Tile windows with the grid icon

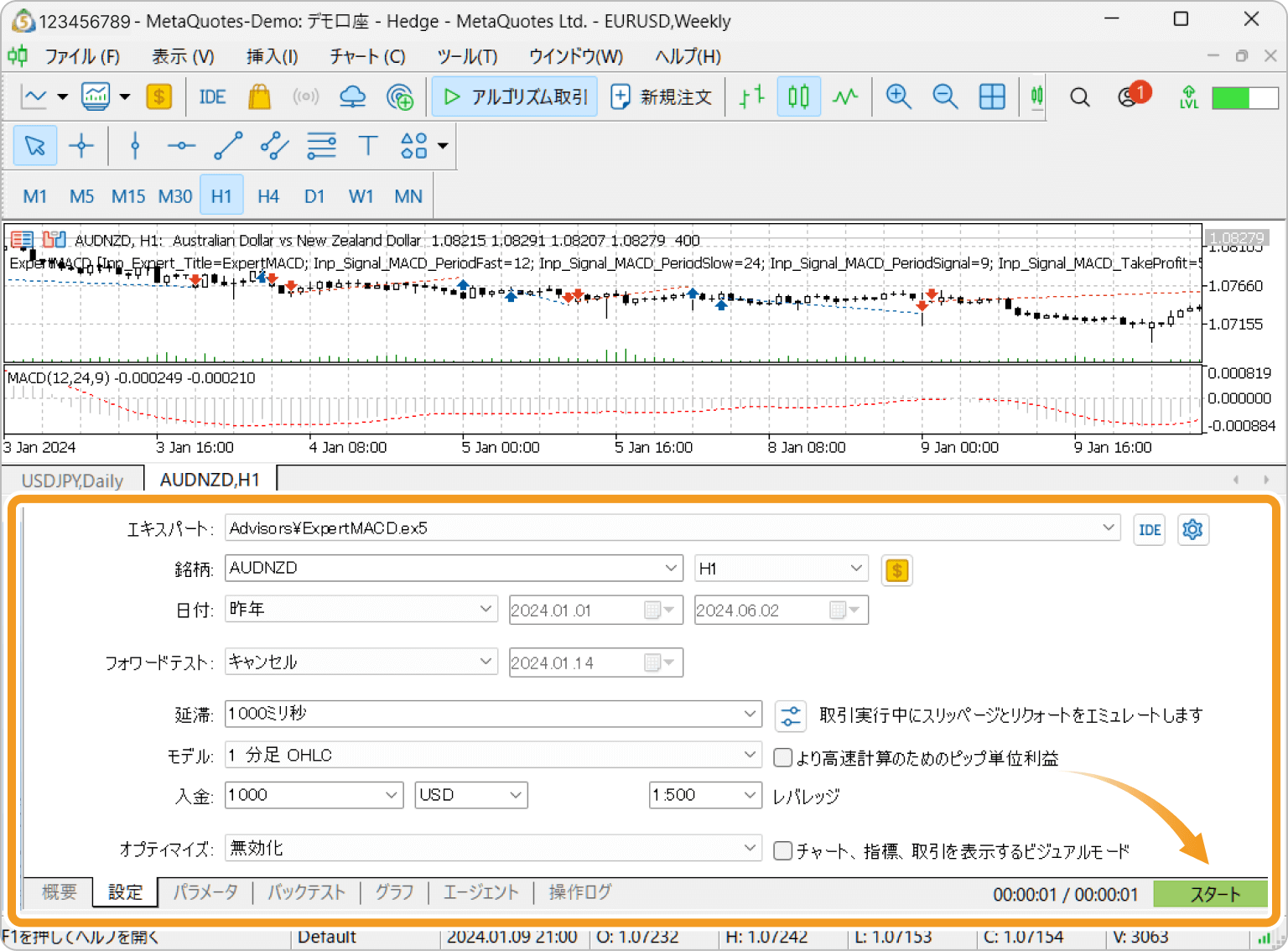coord(992,96)
